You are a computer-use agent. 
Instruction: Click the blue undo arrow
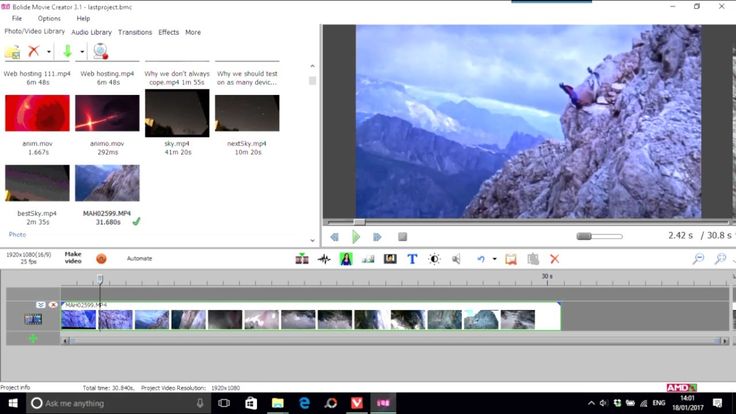(x=481, y=259)
